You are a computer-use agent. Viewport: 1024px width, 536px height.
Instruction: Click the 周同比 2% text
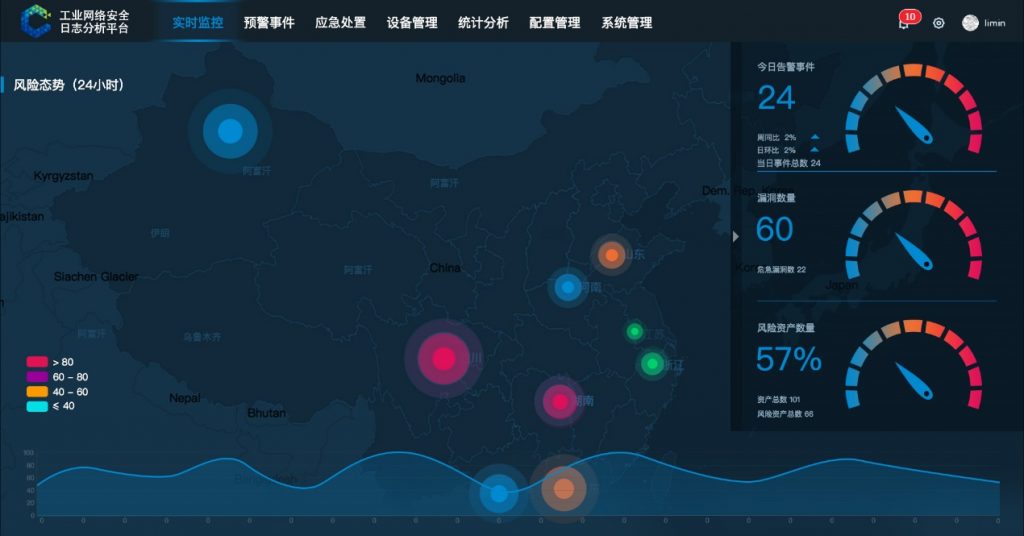pos(776,138)
